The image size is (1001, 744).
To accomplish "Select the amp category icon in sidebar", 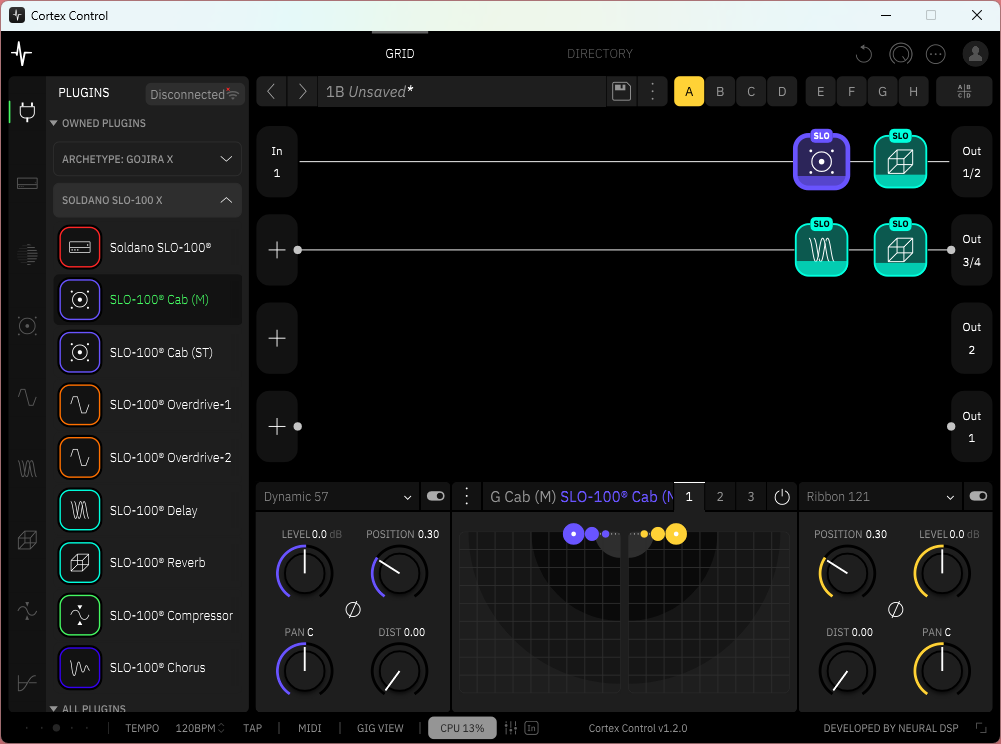I will [x=27, y=184].
